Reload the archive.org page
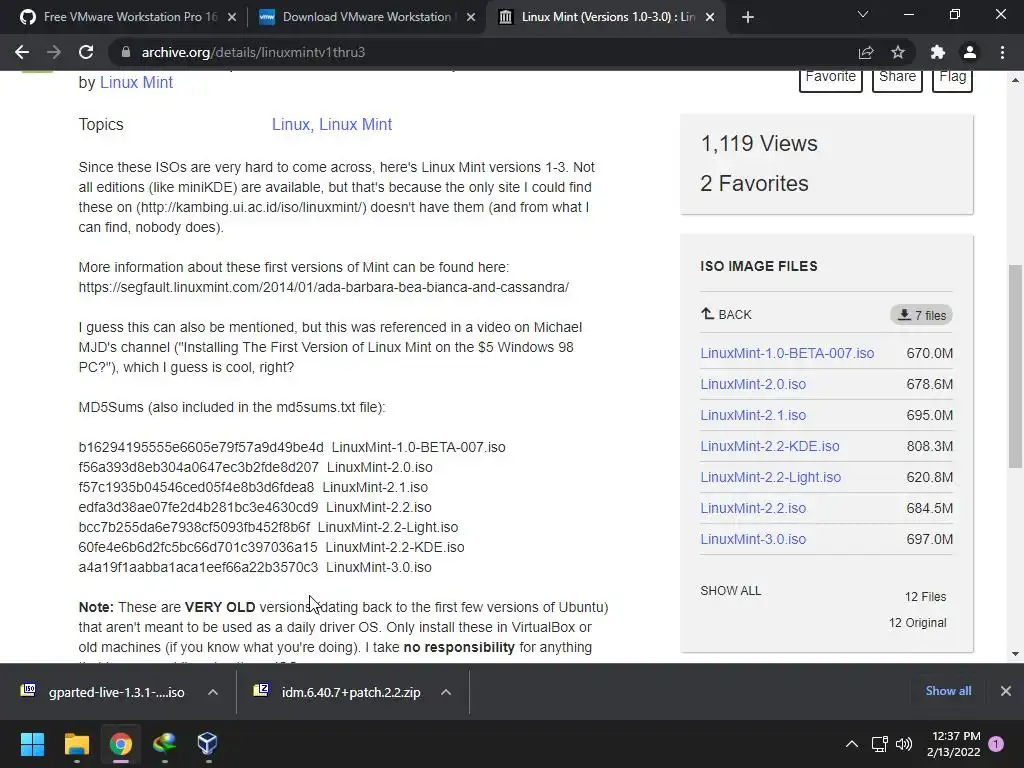The width and height of the screenshot is (1024, 768). click(x=86, y=52)
